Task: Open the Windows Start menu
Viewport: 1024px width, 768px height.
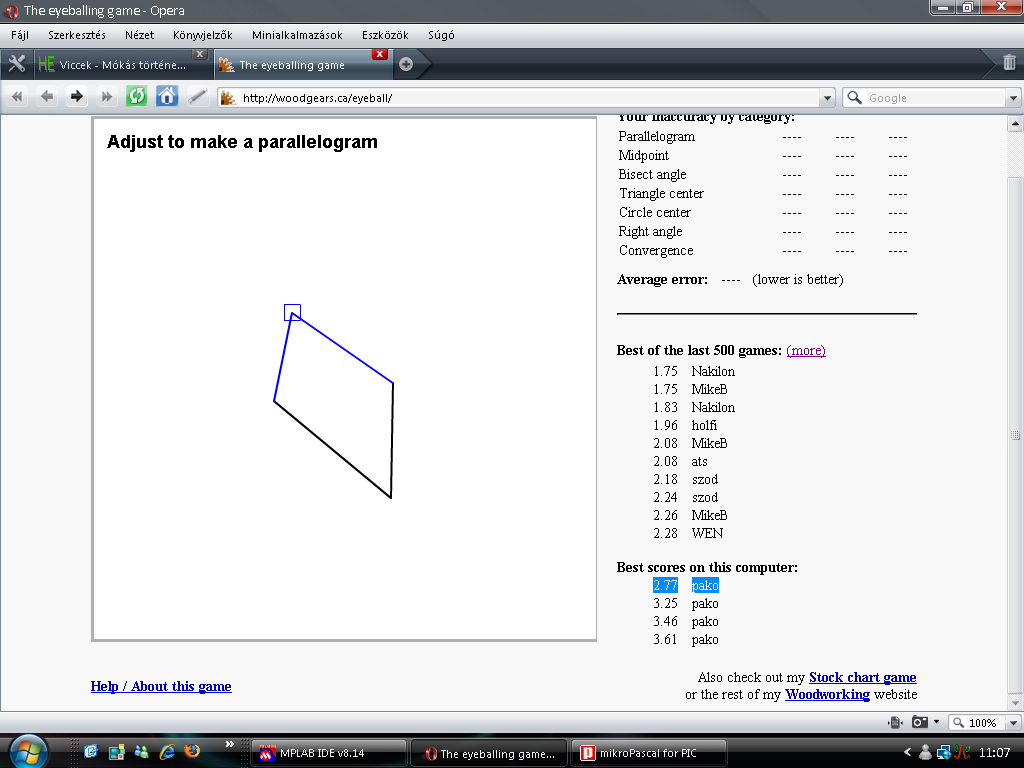Action: 27,752
